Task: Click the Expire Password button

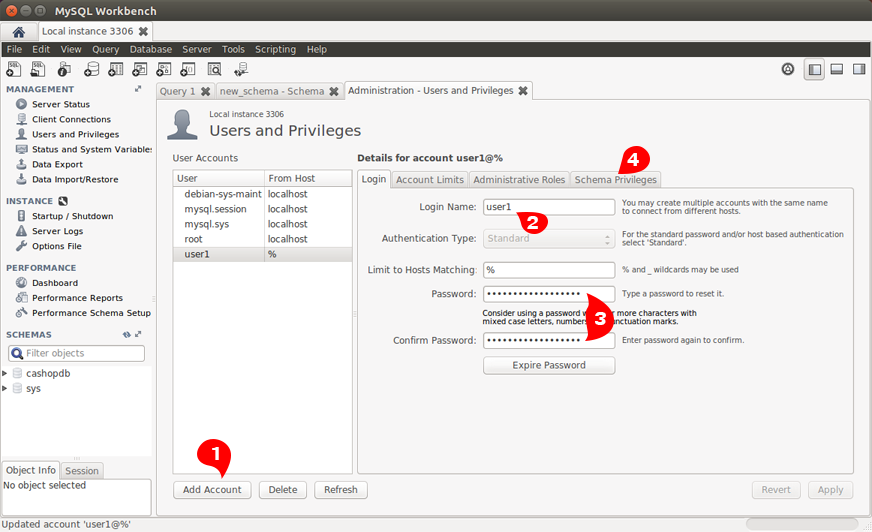Action: [549, 365]
